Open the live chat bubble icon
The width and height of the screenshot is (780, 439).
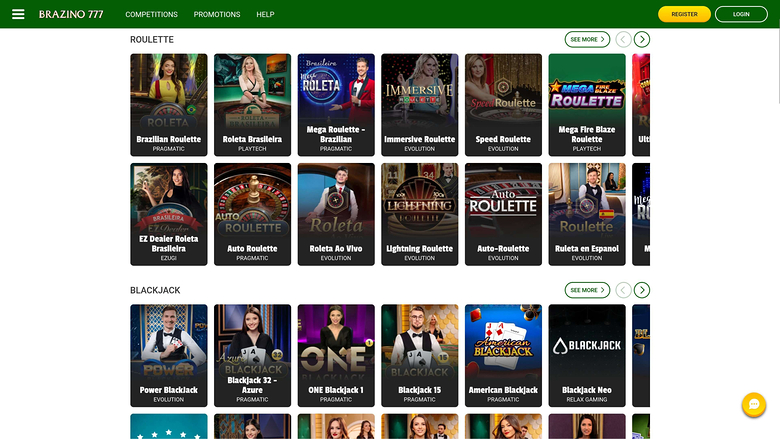pos(754,404)
